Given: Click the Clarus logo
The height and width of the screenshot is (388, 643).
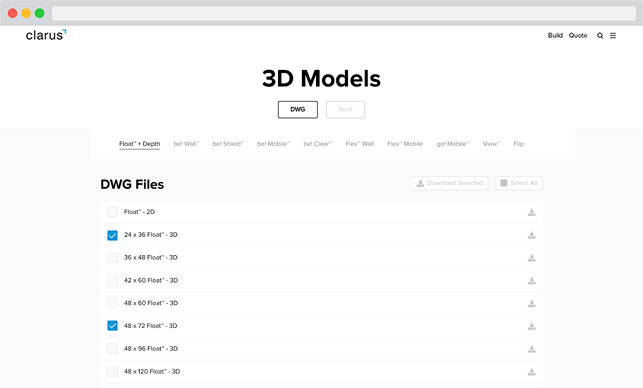Looking at the screenshot, I should (46, 35).
